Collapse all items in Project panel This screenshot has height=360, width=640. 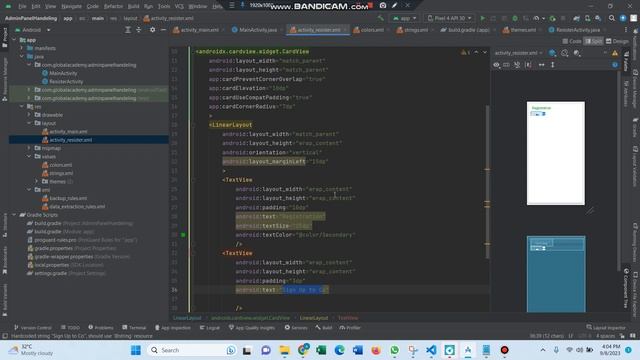pos(138,30)
